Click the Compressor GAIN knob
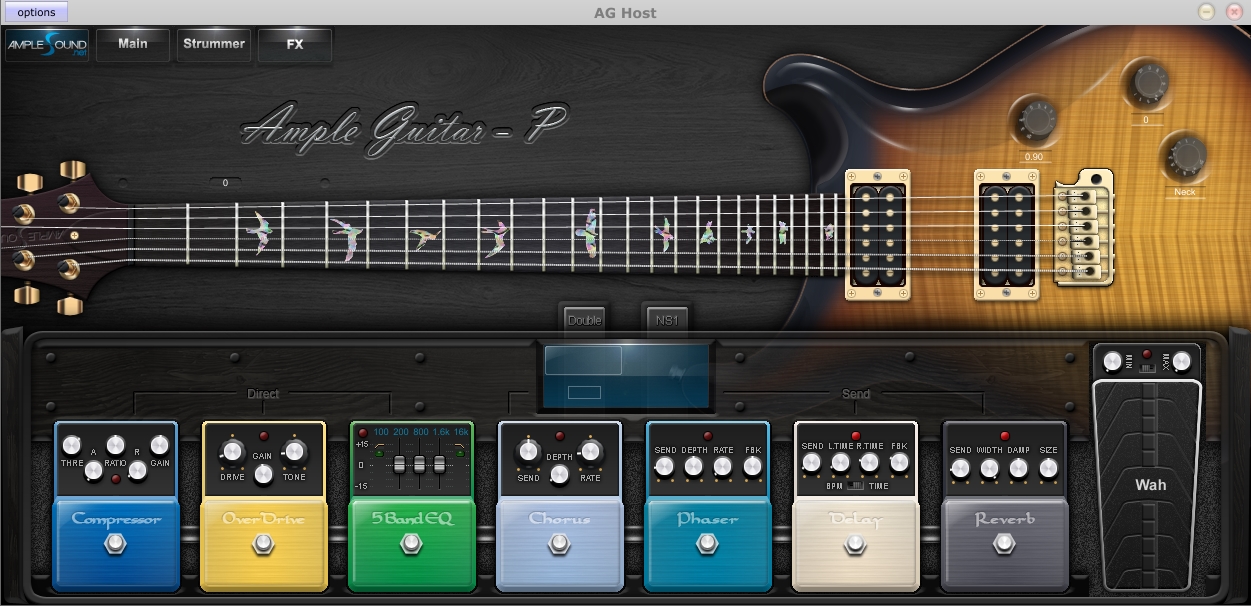 coord(159,445)
